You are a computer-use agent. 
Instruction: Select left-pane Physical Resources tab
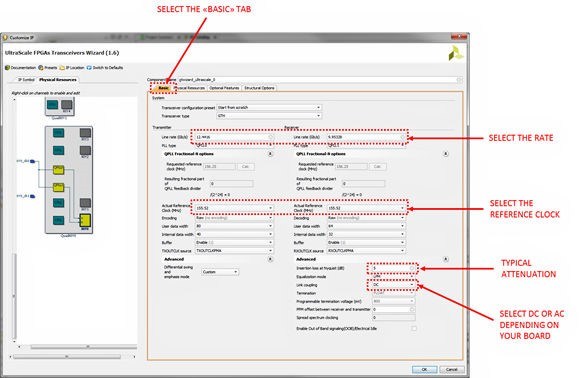click(x=58, y=80)
